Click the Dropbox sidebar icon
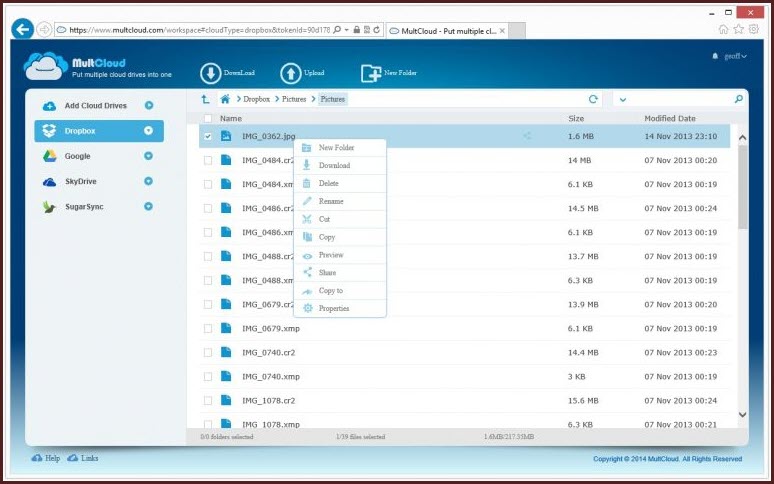Viewport: 774px width, 484px height. [49, 131]
